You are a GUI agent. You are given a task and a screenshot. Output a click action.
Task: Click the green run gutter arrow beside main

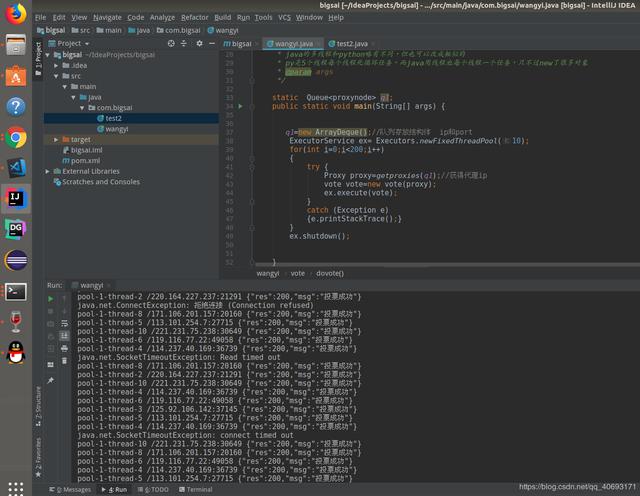coord(240,105)
